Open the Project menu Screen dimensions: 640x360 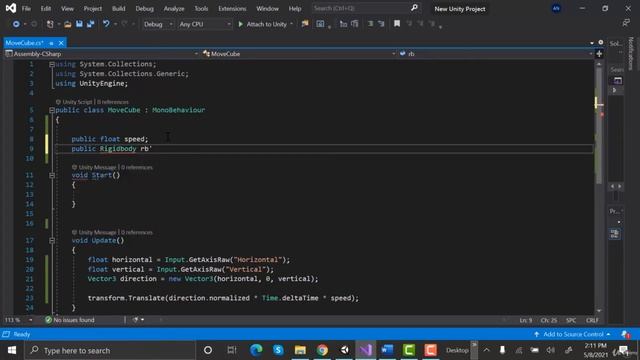(x=93, y=9)
